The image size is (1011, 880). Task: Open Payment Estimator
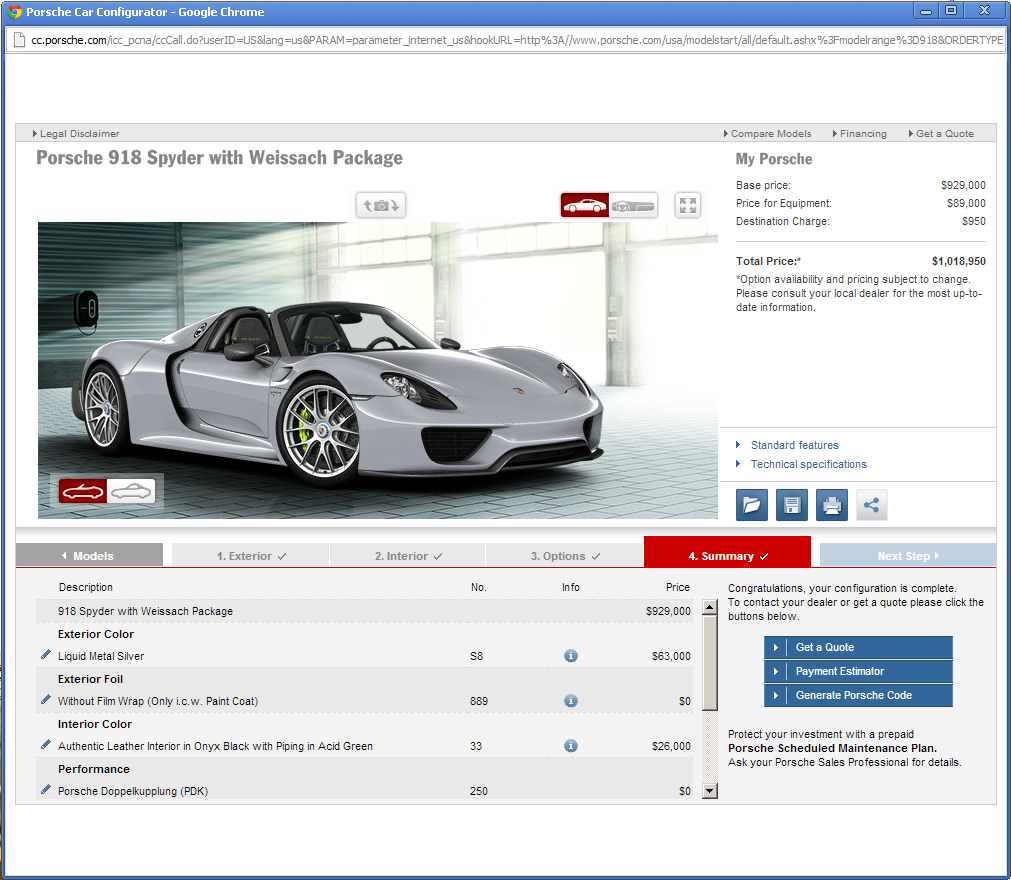858,671
